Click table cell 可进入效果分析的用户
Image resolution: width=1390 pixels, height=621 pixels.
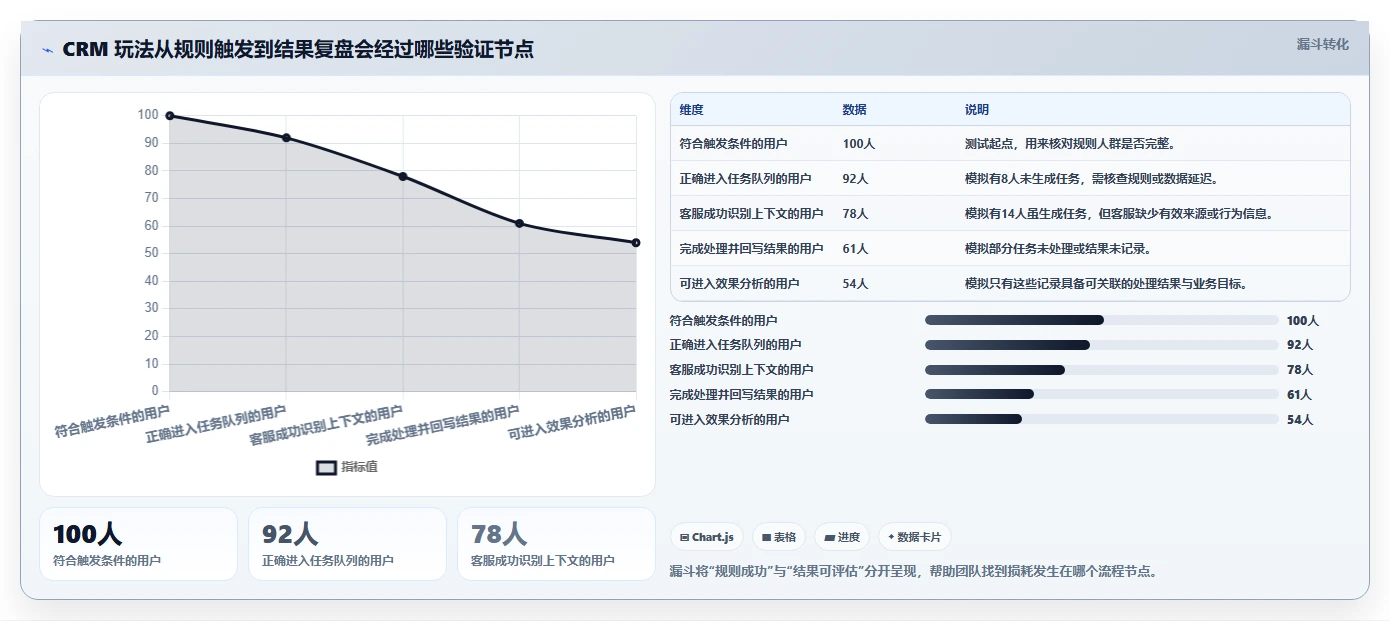[x=739, y=284]
